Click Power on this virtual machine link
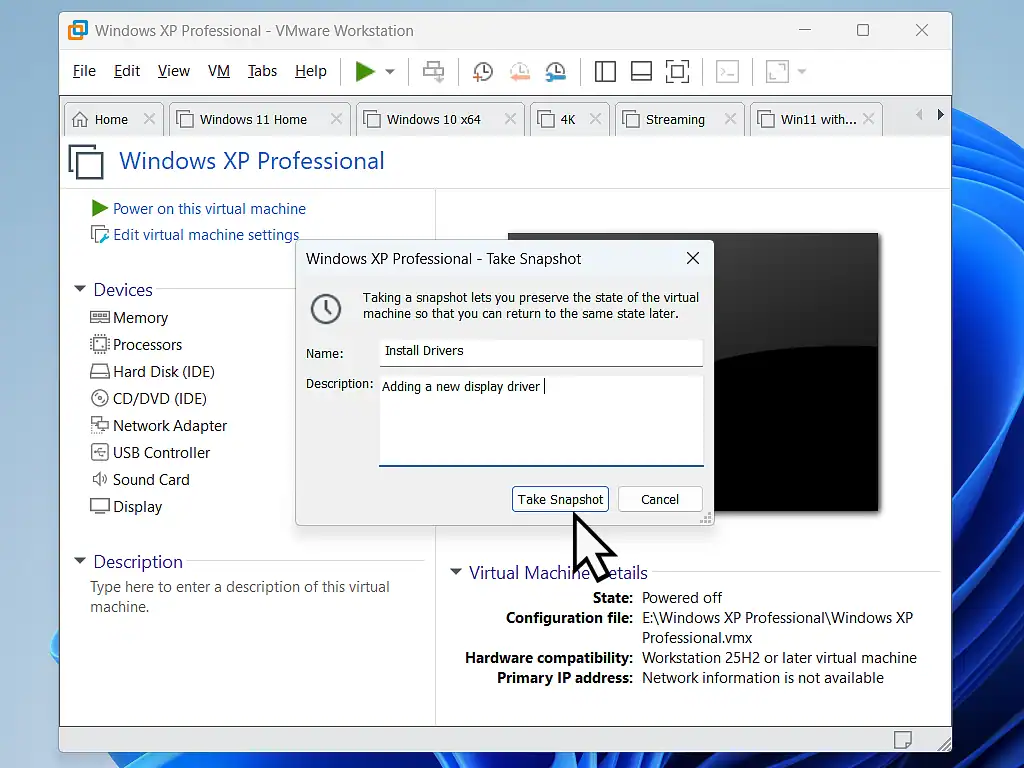Screen dimensions: 1024x768 point(209,209)
